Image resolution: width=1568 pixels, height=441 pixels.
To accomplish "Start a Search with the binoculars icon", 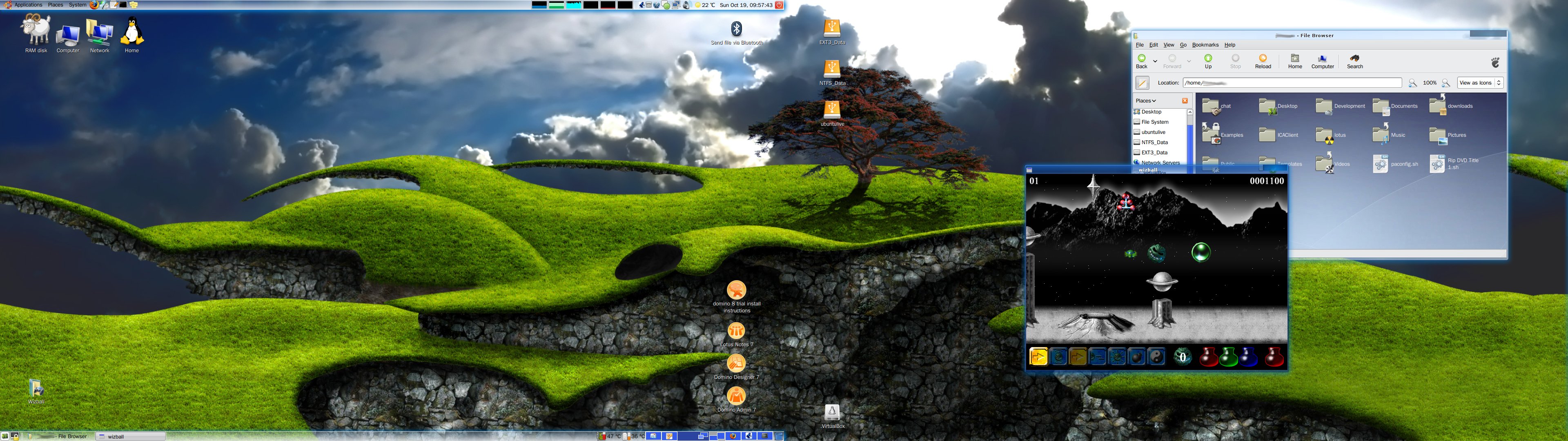I will (x=1354, y=61).
